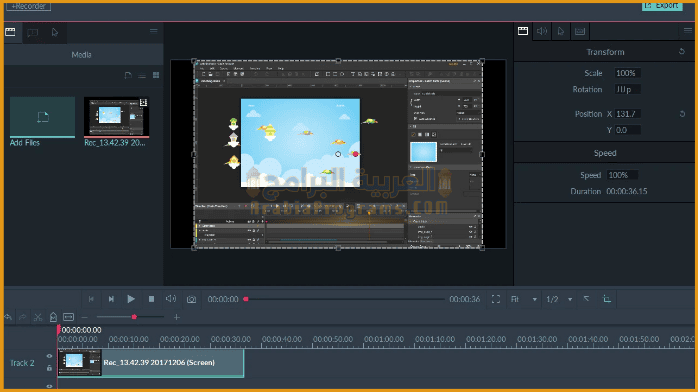Activate the crop tool

tap(607, 299)
